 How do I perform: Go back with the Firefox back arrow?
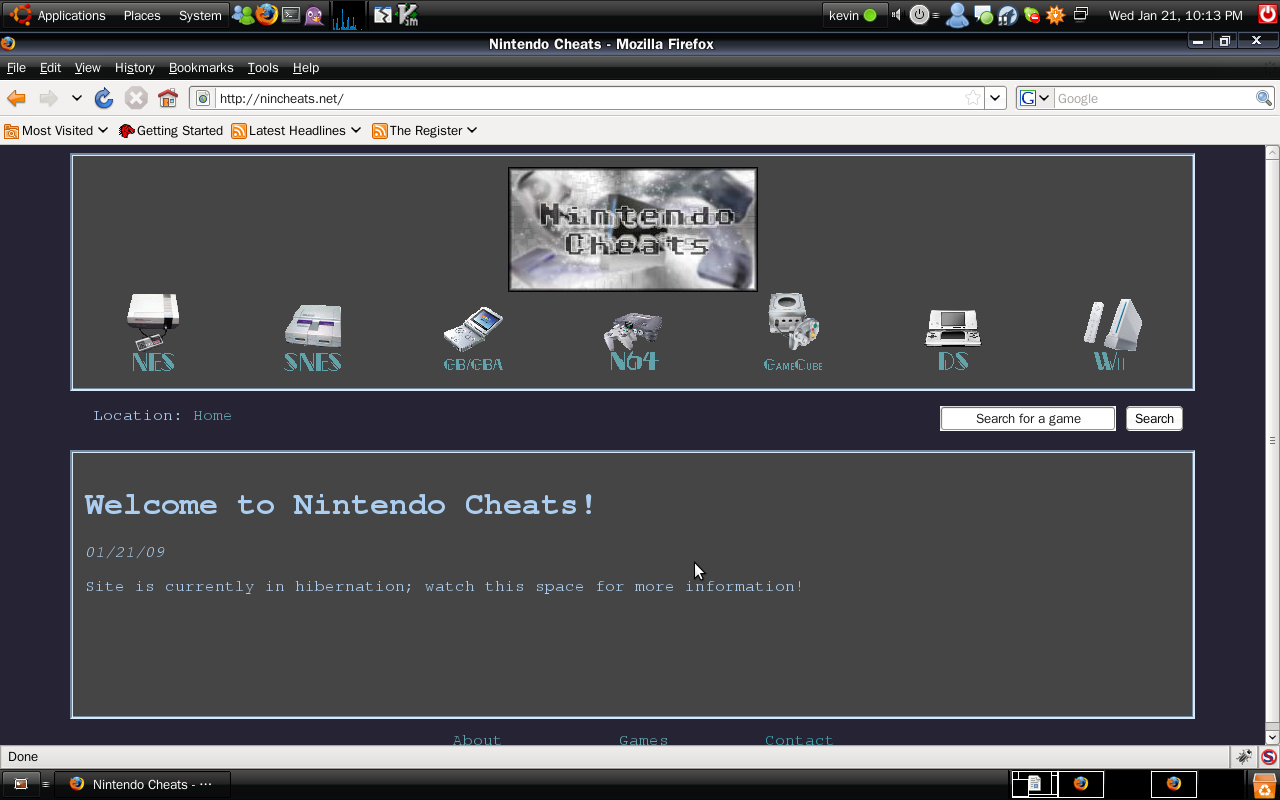pyautogui.click(x=16, y=98)
